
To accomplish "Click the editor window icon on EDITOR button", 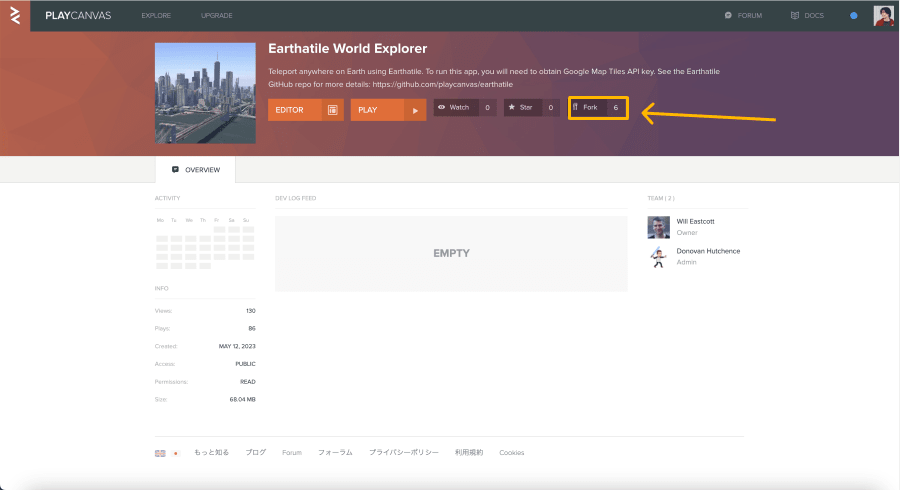I will tap(332, 110).
